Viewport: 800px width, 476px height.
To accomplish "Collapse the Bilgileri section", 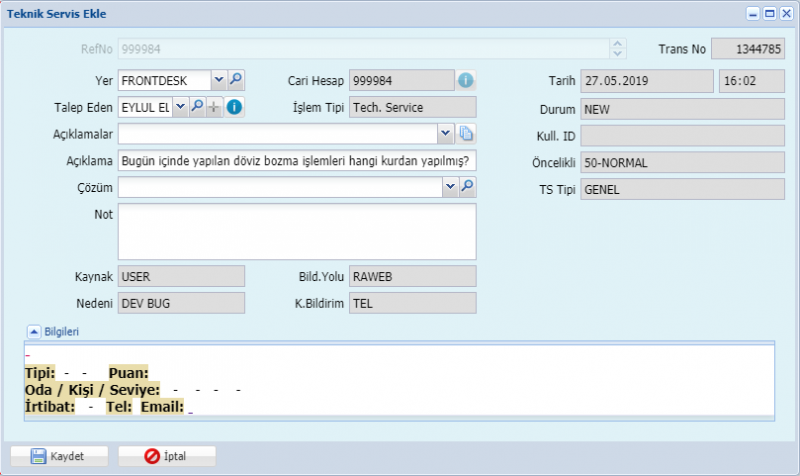I will (x=34, y=332).
